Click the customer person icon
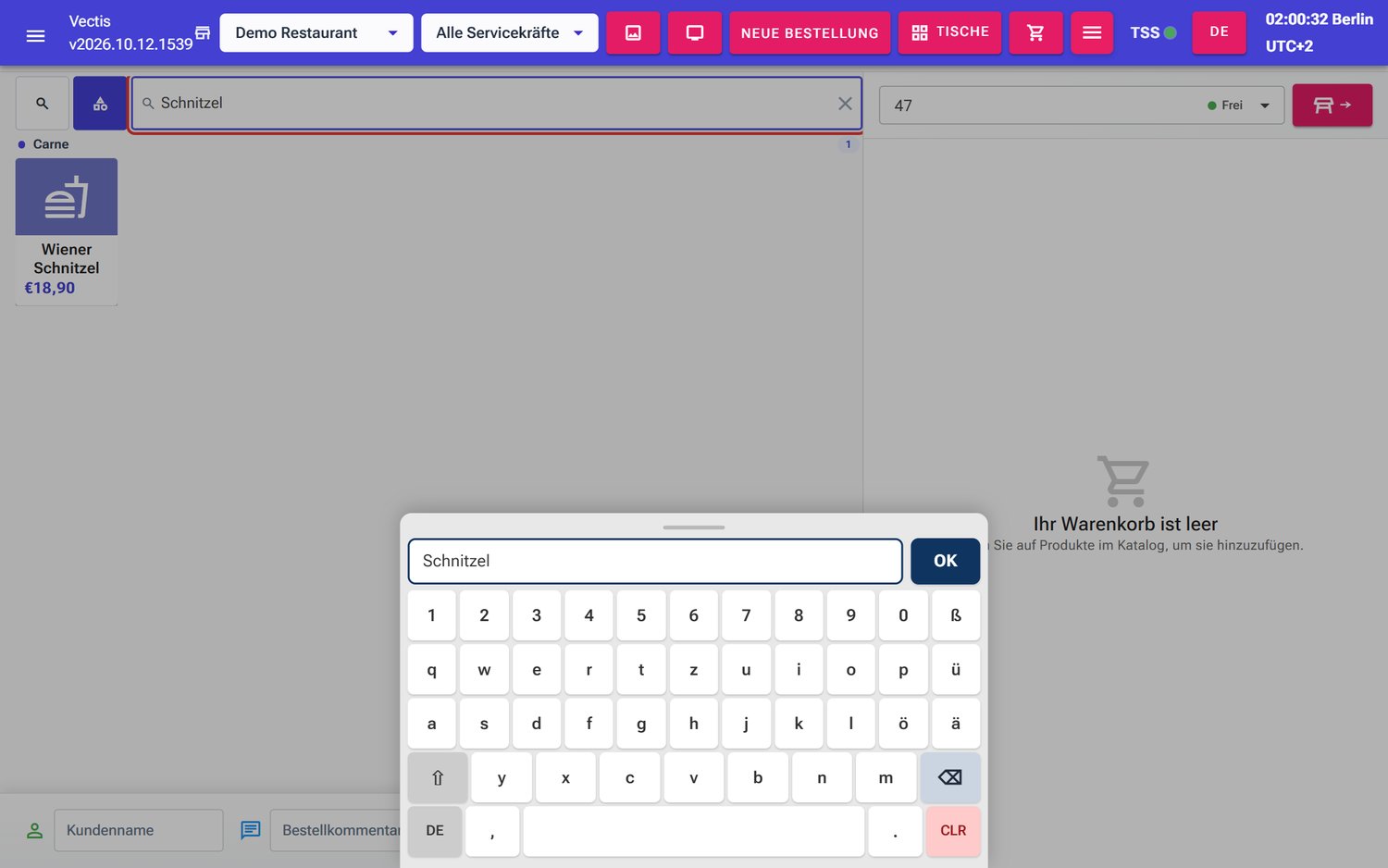The image size is (1388, 868). [x=34, y=830]
